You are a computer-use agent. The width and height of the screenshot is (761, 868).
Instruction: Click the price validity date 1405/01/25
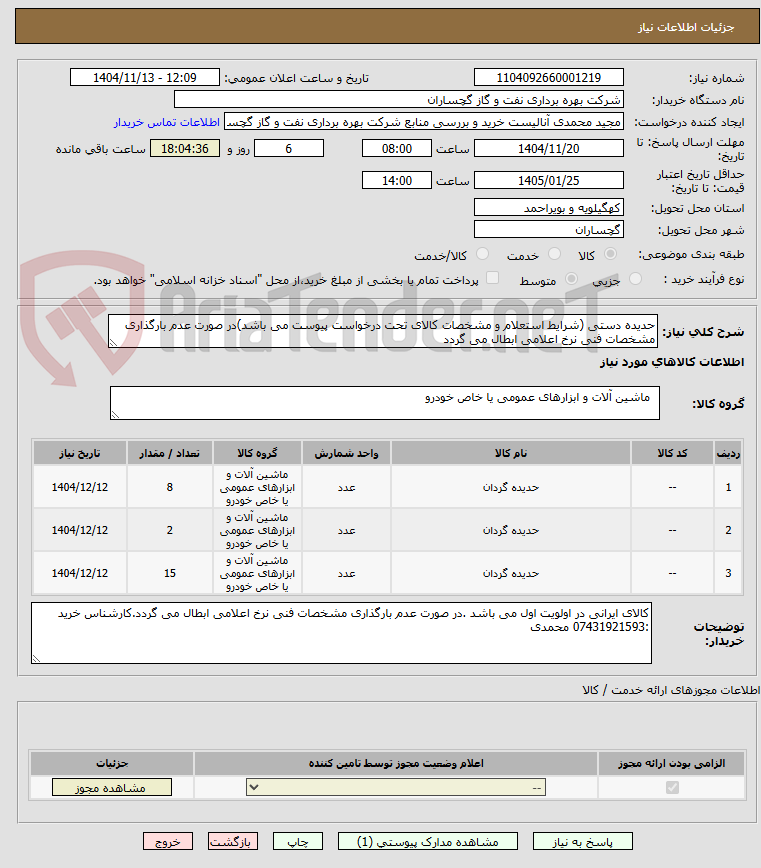point(548,180)
